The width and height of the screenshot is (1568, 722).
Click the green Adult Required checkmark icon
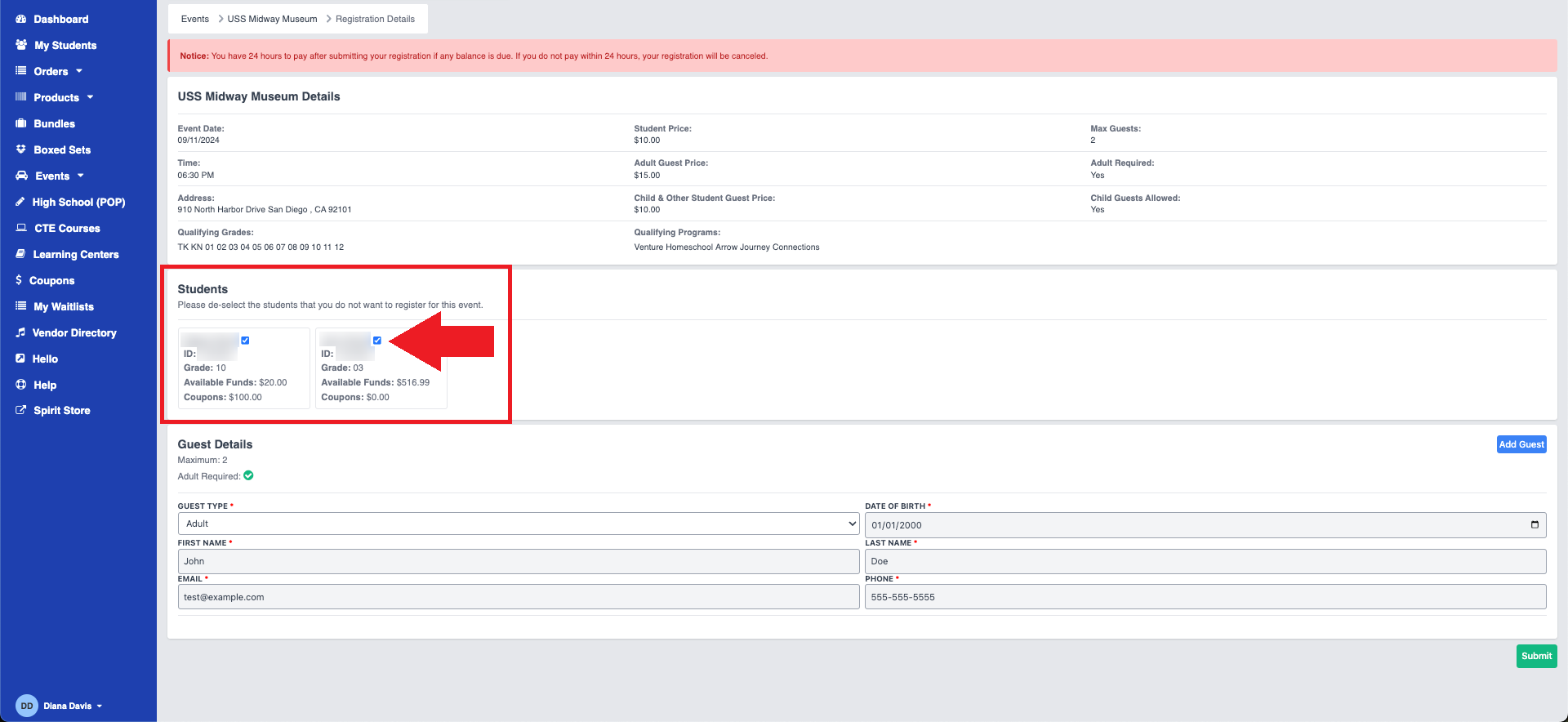248,475
